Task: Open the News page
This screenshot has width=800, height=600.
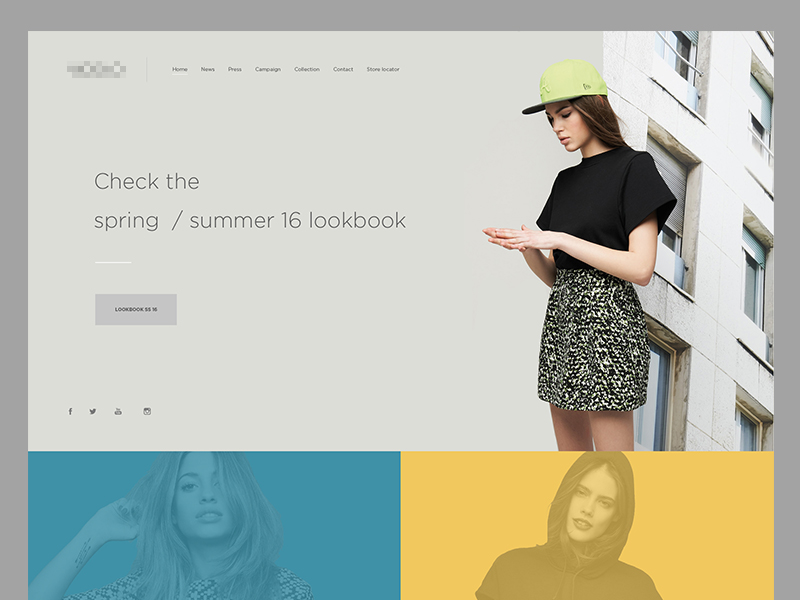Action: [208, 70]
